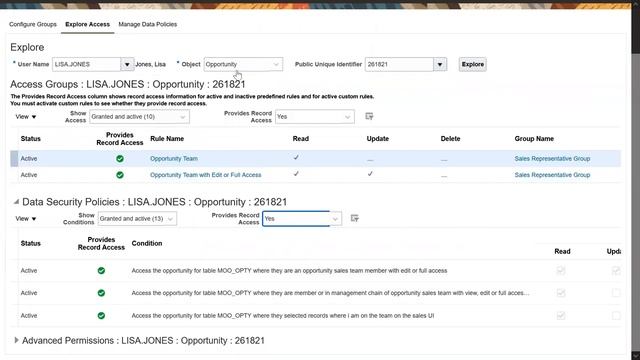Image resolution: width=640 pixels, height=360 pixels.
Task: Click green check icon in edit or full access condition row
Action: click(x=101, y=271)
